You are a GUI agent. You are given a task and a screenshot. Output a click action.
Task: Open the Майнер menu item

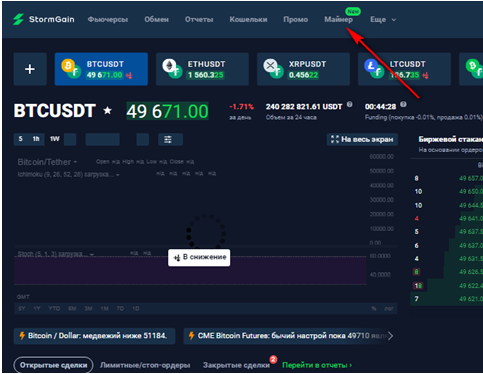pyautogui.click(x=338, y=20)
